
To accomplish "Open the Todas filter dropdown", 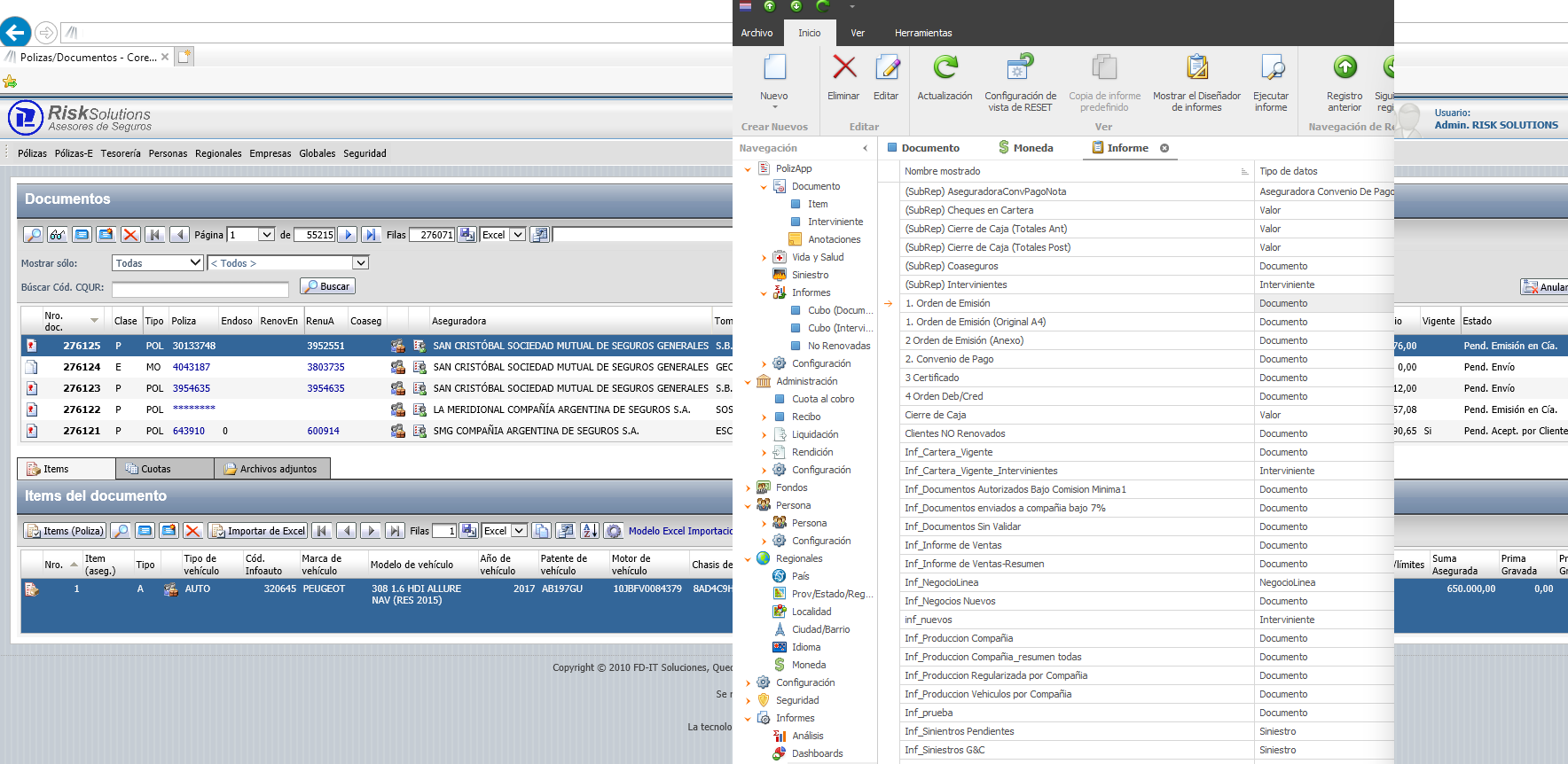I will 196,263.
